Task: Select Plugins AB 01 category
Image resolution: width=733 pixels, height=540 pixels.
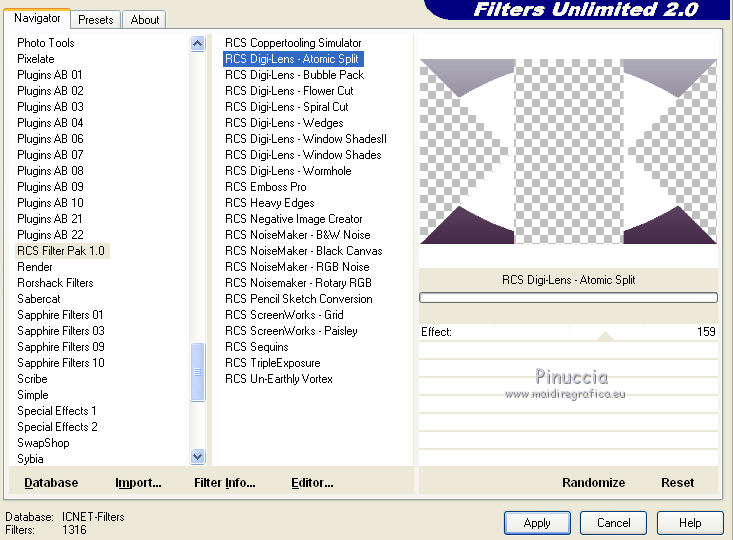Action: coord(50,75)
